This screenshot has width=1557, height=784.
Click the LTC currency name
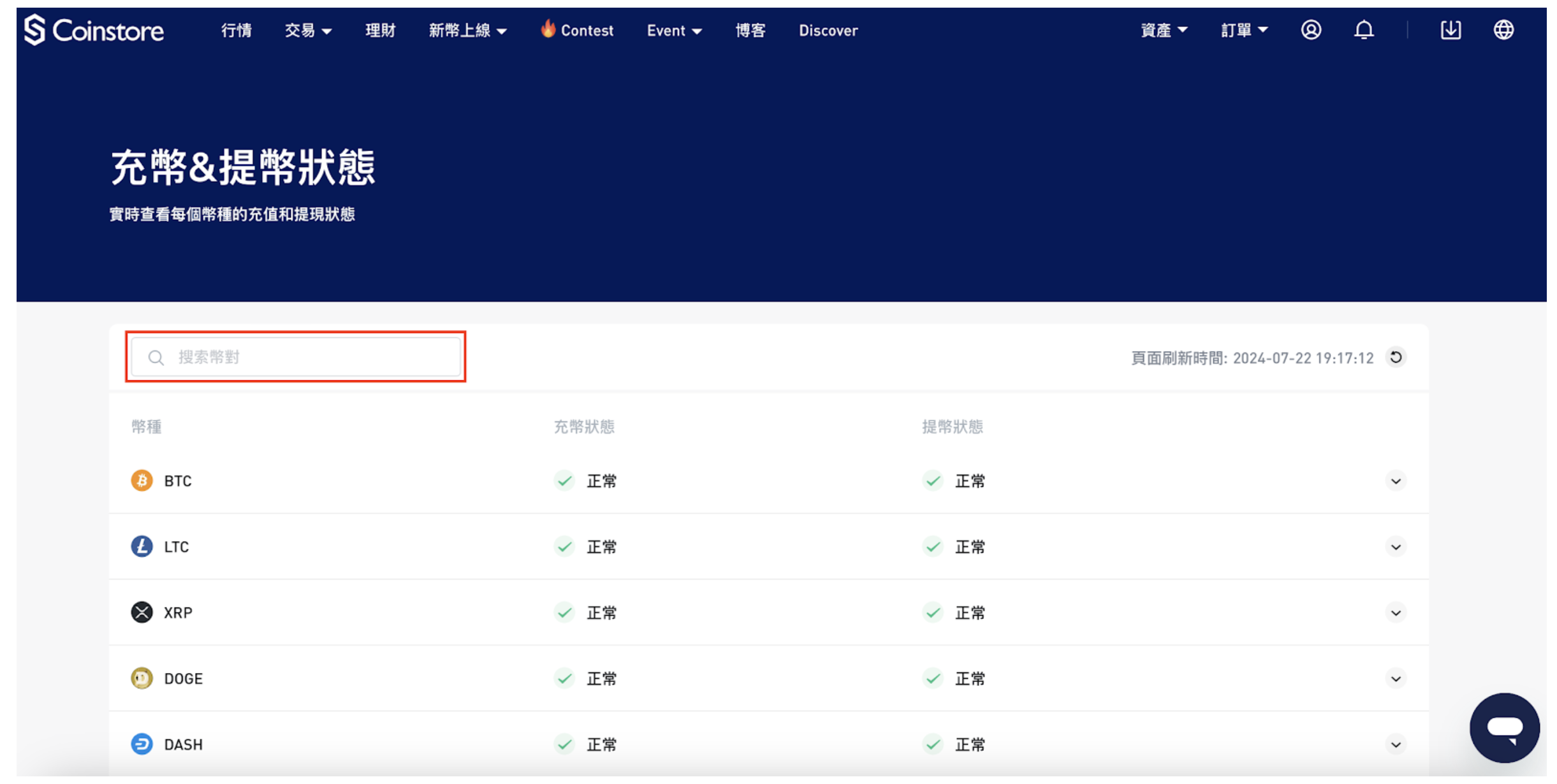click(177, 547)
